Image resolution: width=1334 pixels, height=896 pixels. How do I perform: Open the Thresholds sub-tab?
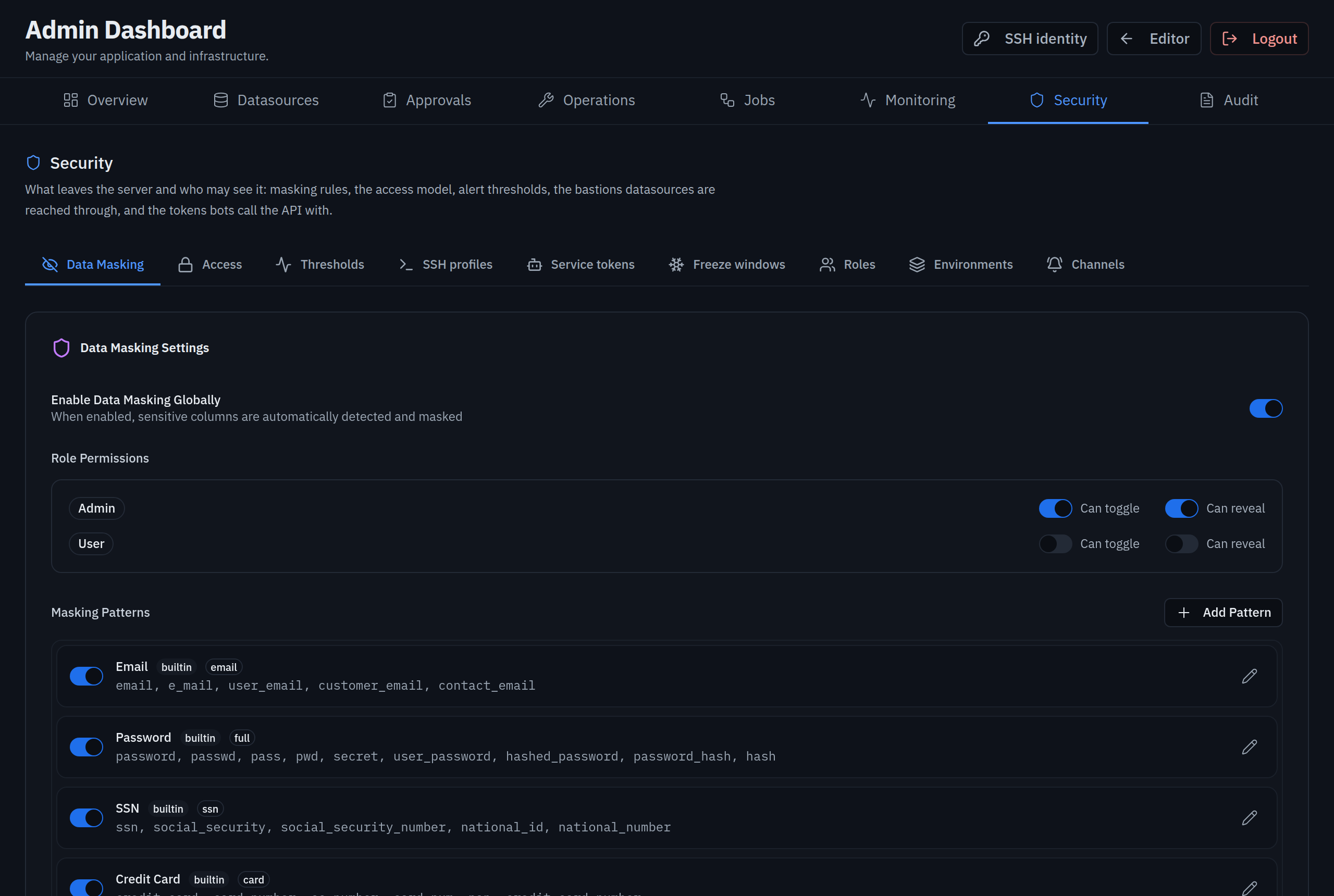tap(320, 265)
